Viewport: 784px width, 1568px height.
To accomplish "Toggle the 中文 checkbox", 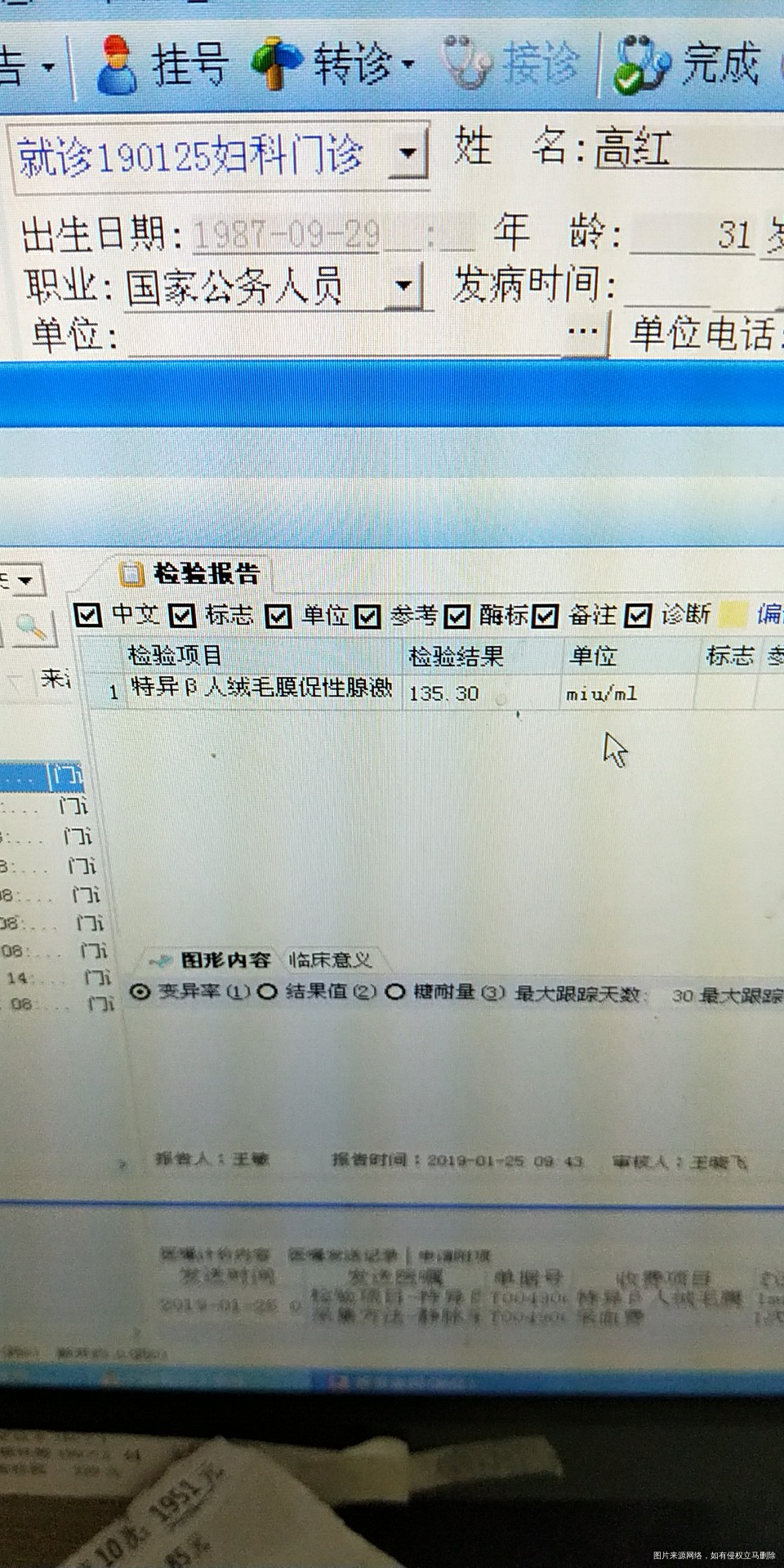I will click(x=87, y=615).
